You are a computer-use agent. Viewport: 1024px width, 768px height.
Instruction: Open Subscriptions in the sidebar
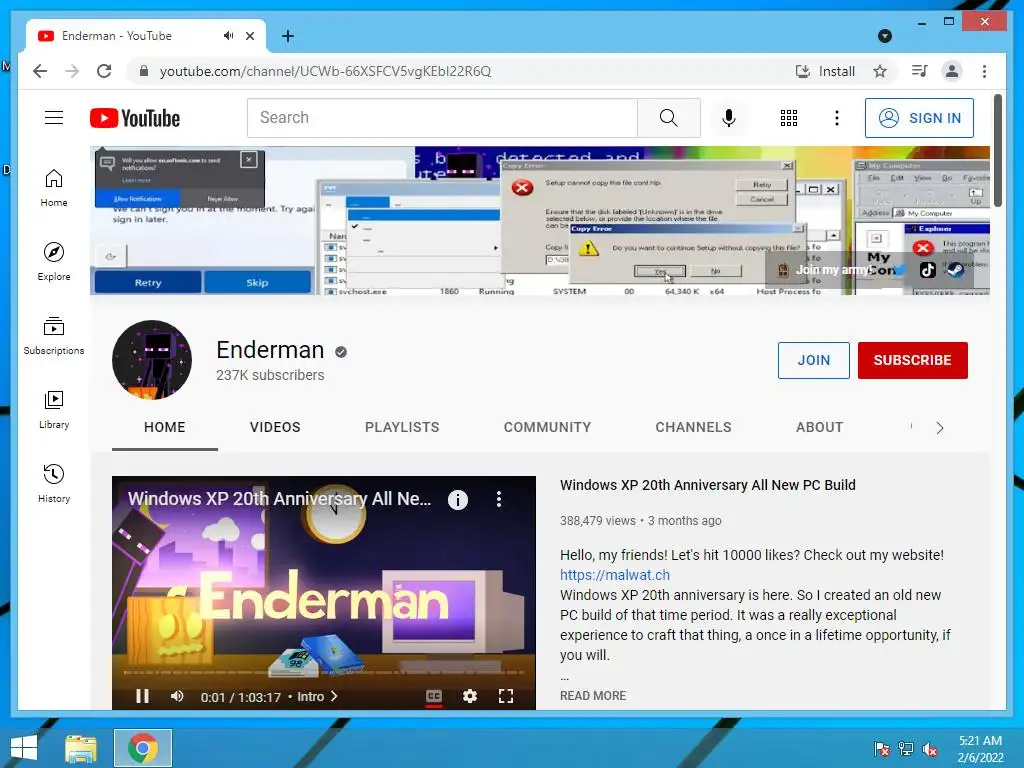click(54, 336)
